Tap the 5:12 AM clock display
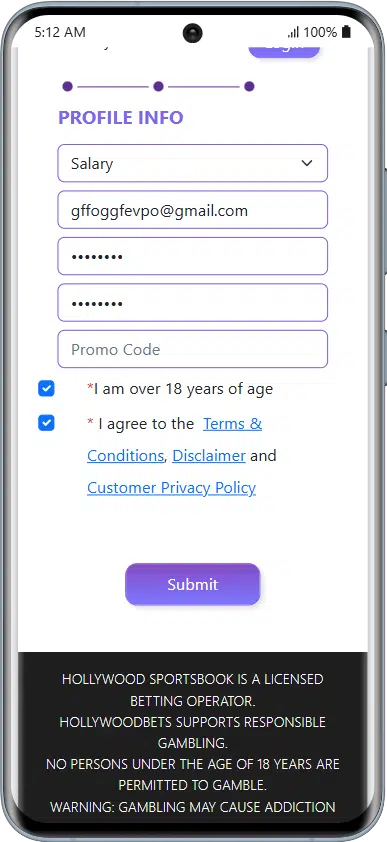This screenshot has height=842, width=387. click(x=60, y=32)
